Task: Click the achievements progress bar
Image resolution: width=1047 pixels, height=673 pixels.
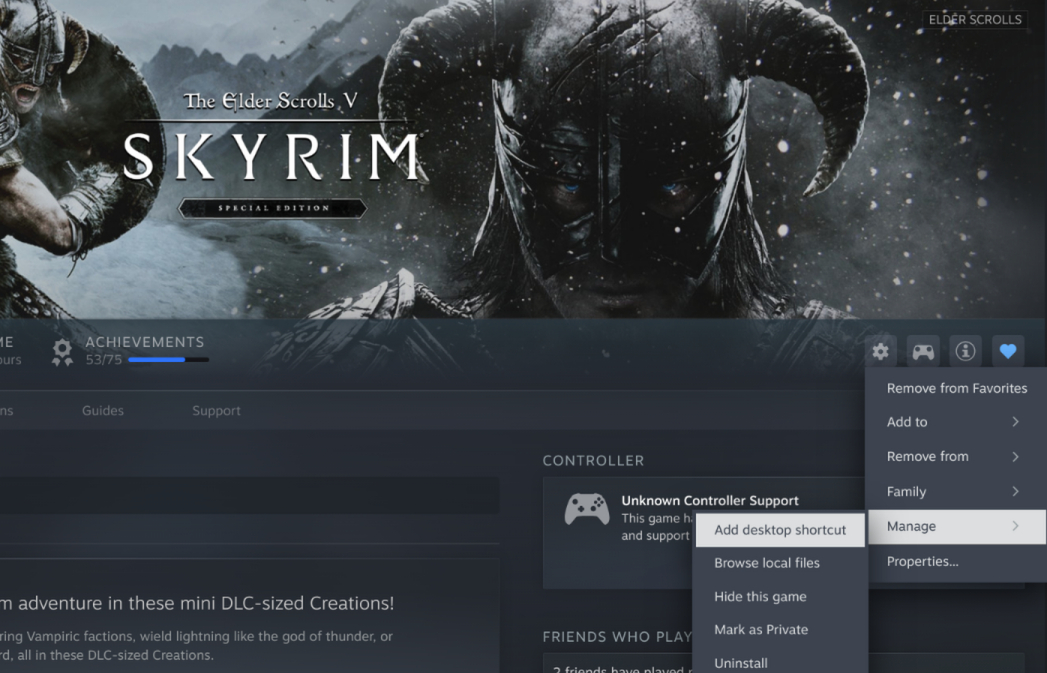Action: click(168, 360)
